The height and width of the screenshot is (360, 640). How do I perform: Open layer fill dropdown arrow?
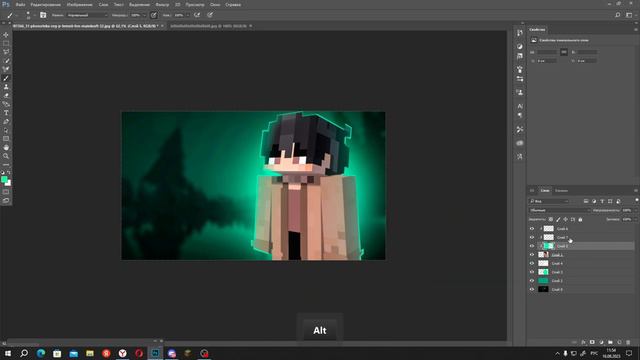point(636,220)
